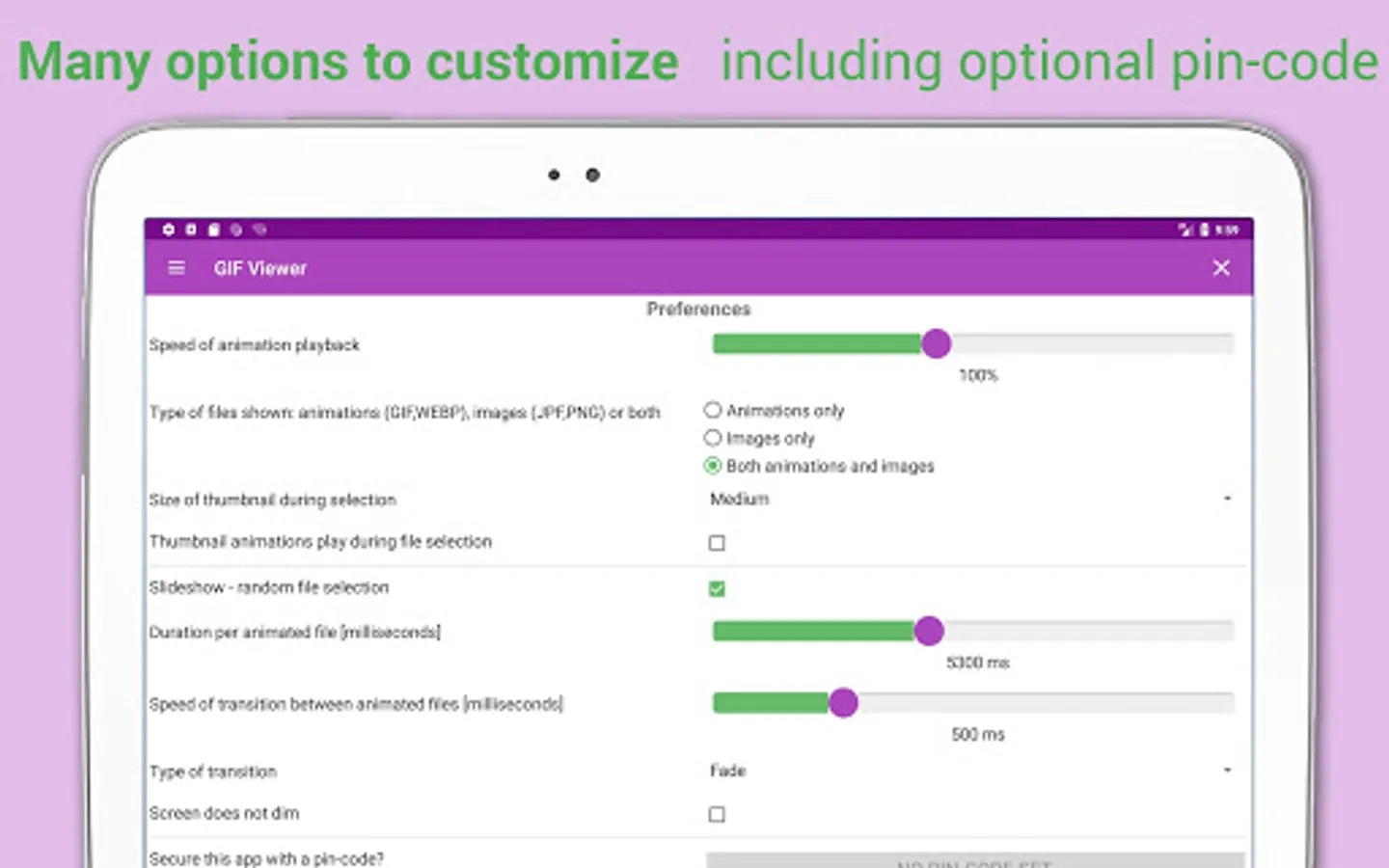
Task: Tap the battery icon in the status bar
Action: (1205, 230)
